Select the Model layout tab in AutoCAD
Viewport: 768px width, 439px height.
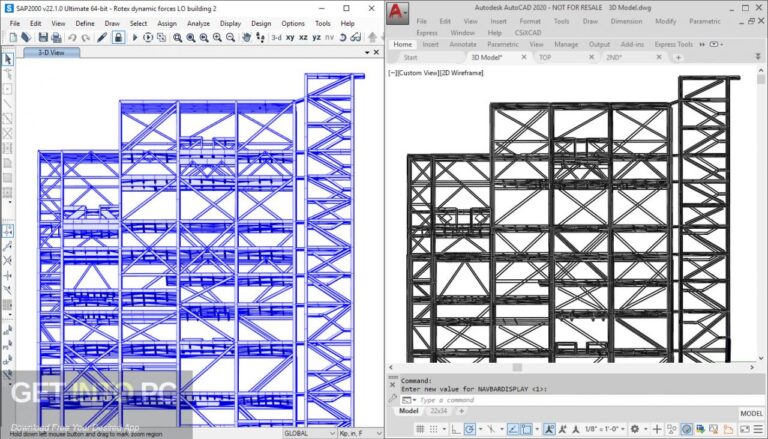tap(409, 411)
